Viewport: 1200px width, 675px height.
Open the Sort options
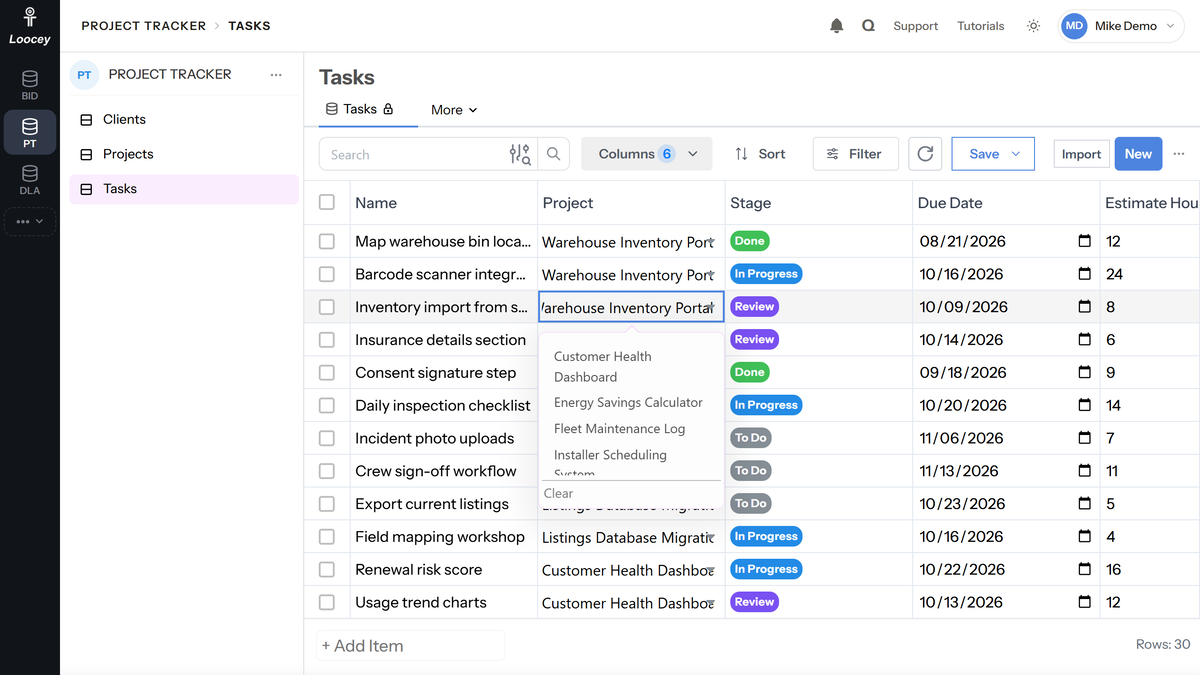point(760,154)
